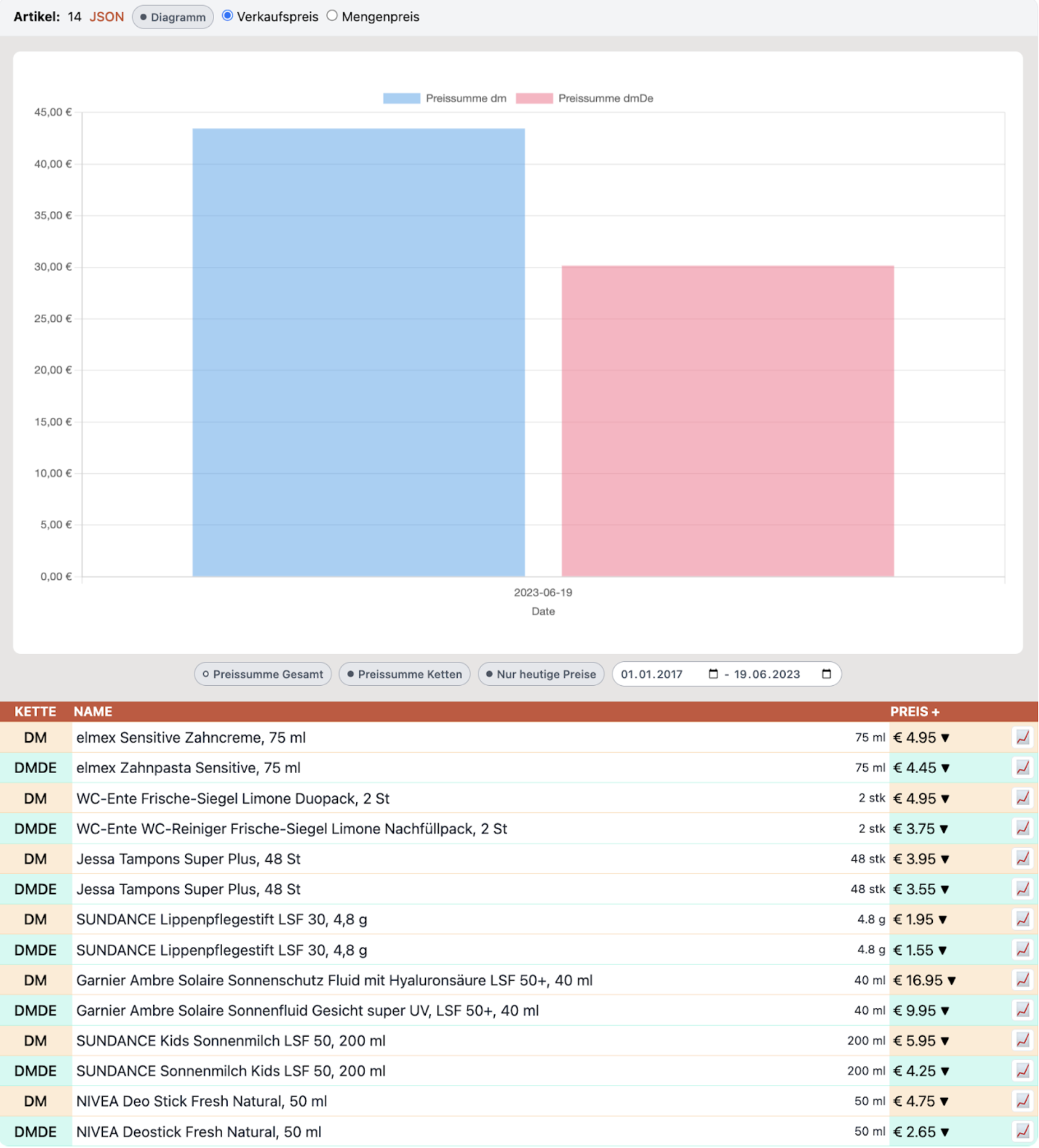Open price chart for elmex Sensitive Zahncreme
The height and width of the screenshot is (1148, 1039).
[x=1023, y=737]
